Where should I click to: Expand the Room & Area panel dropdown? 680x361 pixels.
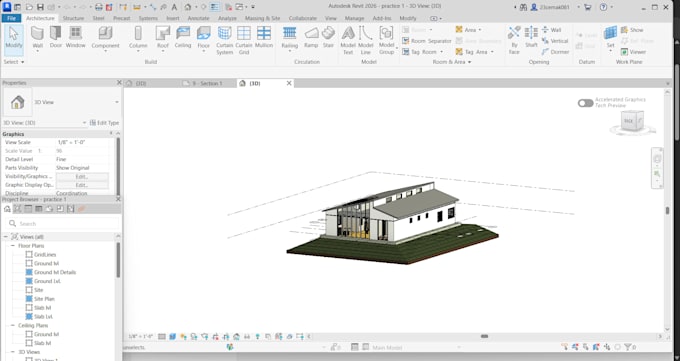coord(451,62)
